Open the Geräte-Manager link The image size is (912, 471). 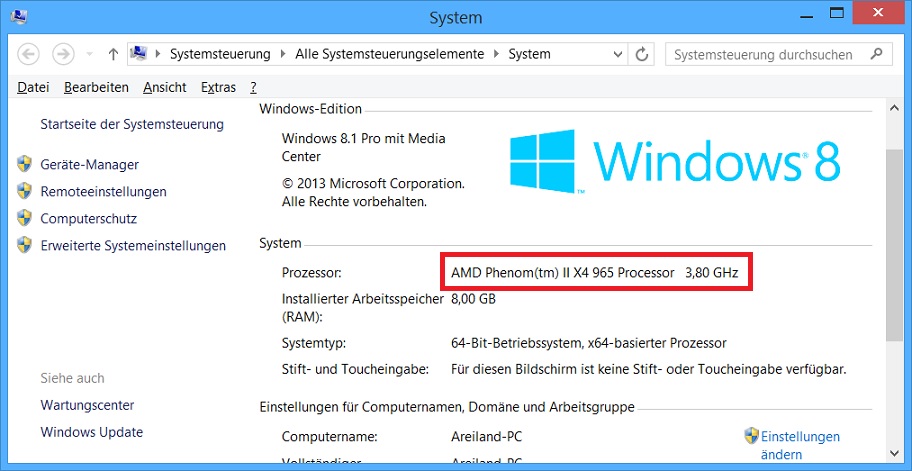(x=90, y=165)
